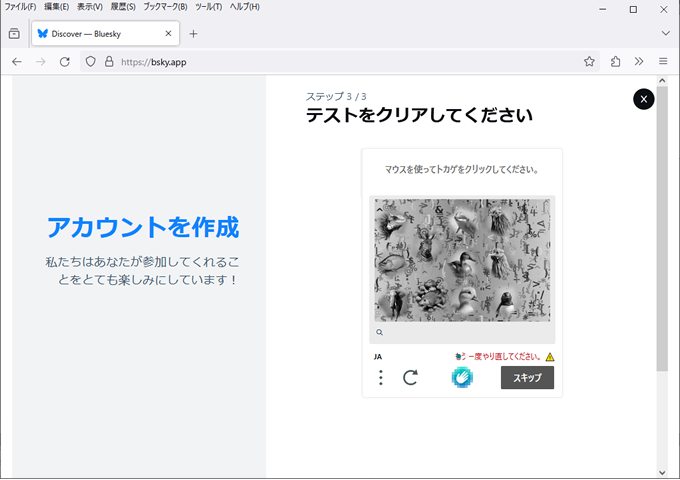
Task: Click the scrollbar up arrow
Action: coord(662,81)
